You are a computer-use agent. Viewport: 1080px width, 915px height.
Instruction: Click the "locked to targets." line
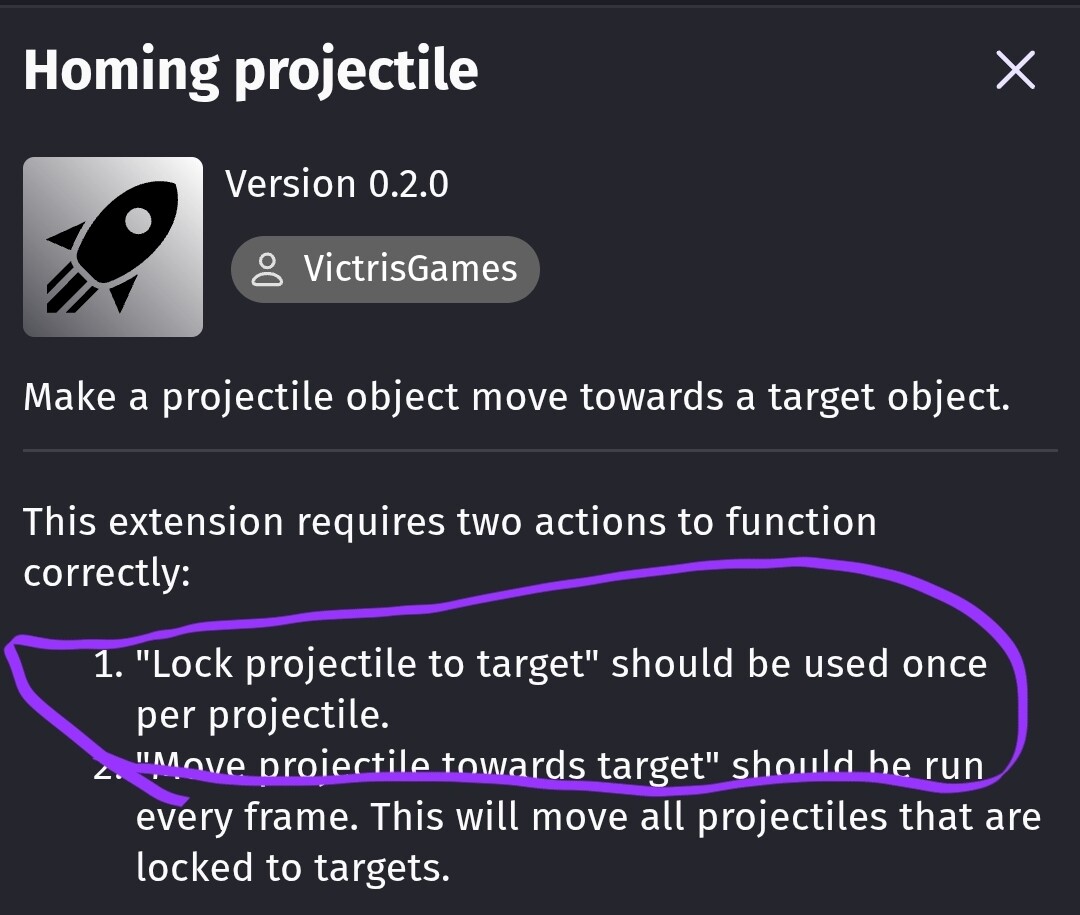pyautogui.click(x=292, y=867)
